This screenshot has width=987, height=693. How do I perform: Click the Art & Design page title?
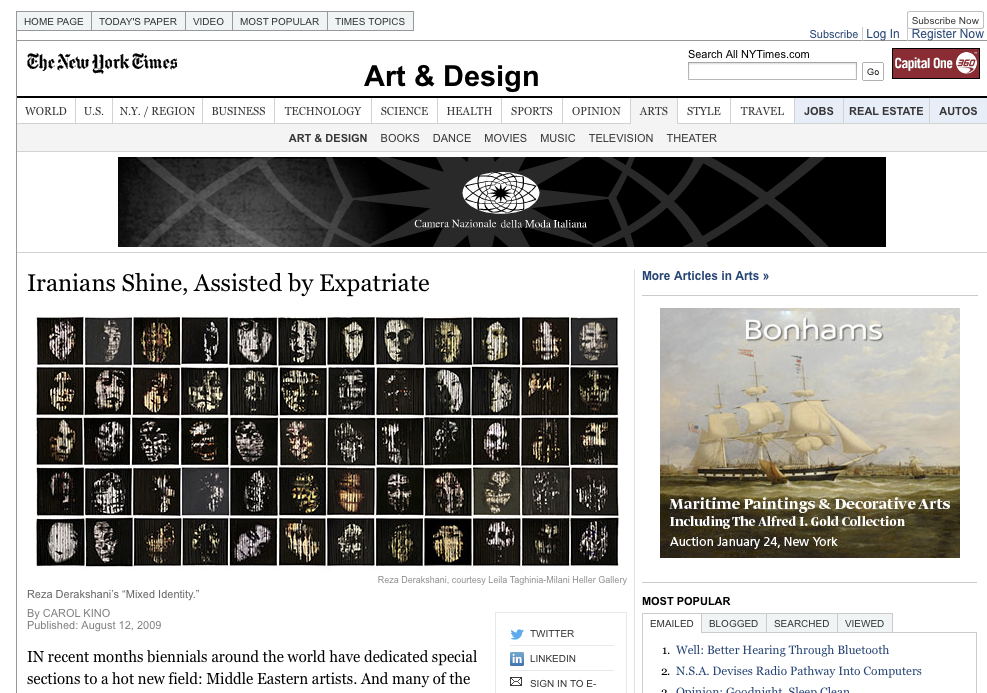coord(451,76)
